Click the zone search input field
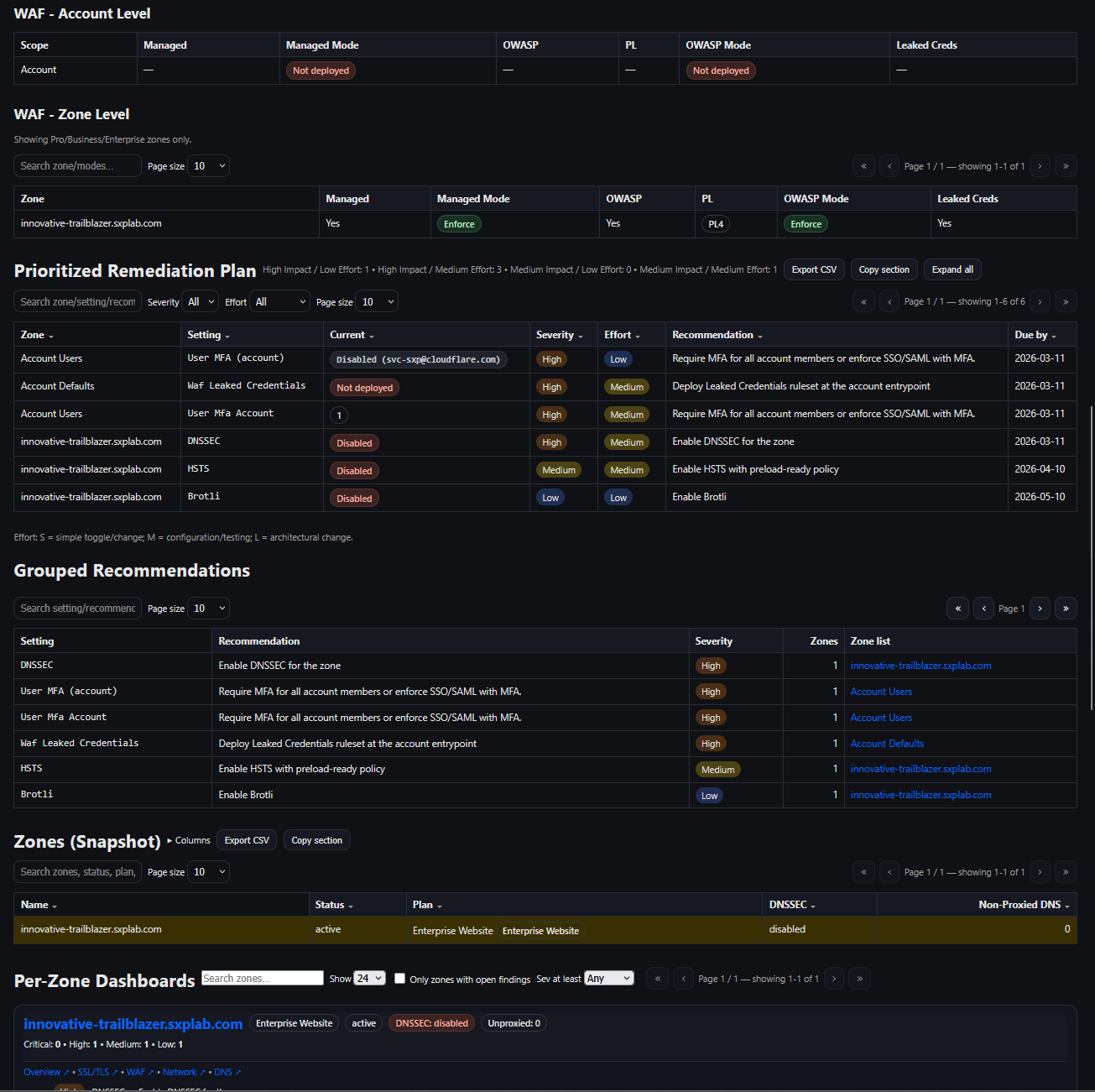Screen dimensions: 1095x1092 point(76,165)
